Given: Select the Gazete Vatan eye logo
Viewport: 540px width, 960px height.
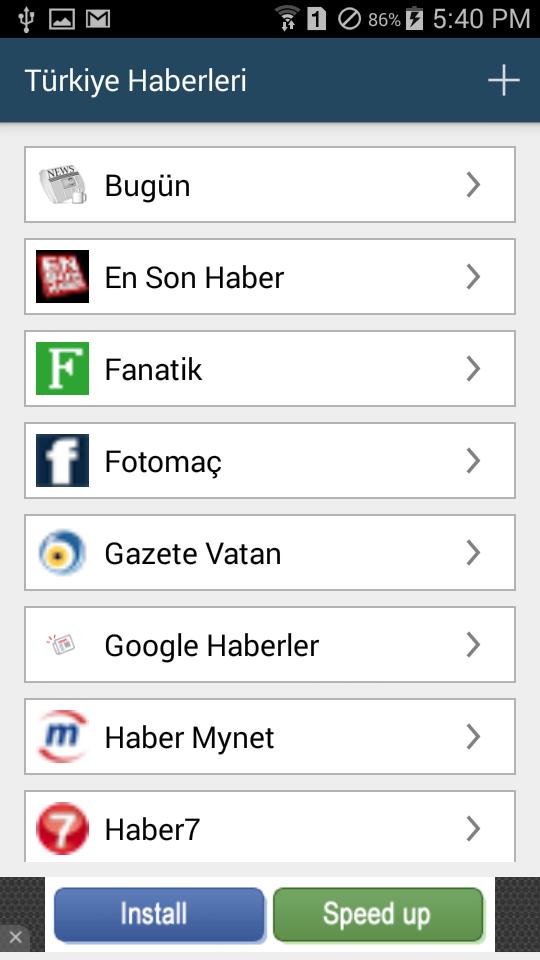Looking at the screenshot, I should point(62,552).
